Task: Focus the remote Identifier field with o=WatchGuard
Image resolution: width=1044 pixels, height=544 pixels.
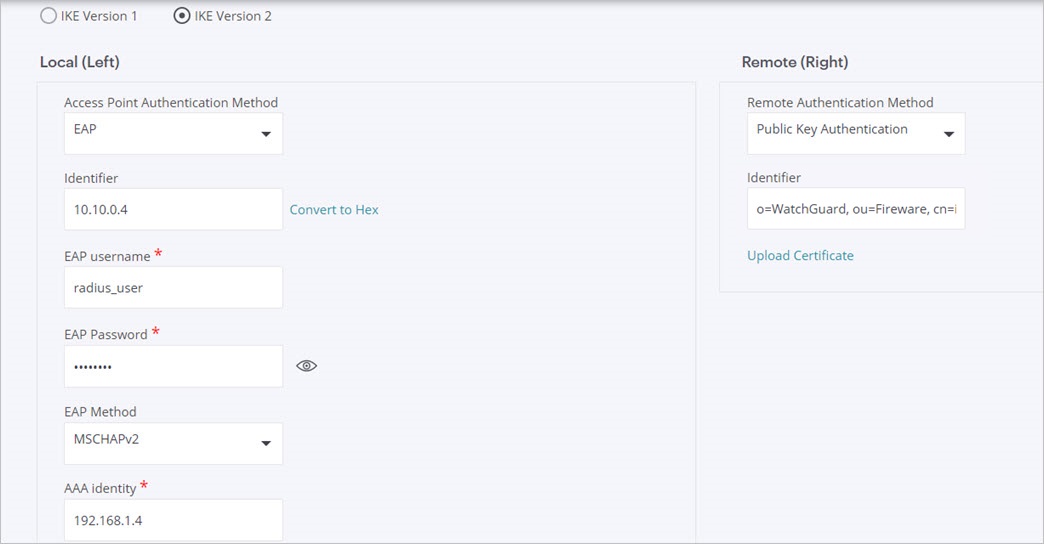Action: pyautogui.click(x=855, y=208)
